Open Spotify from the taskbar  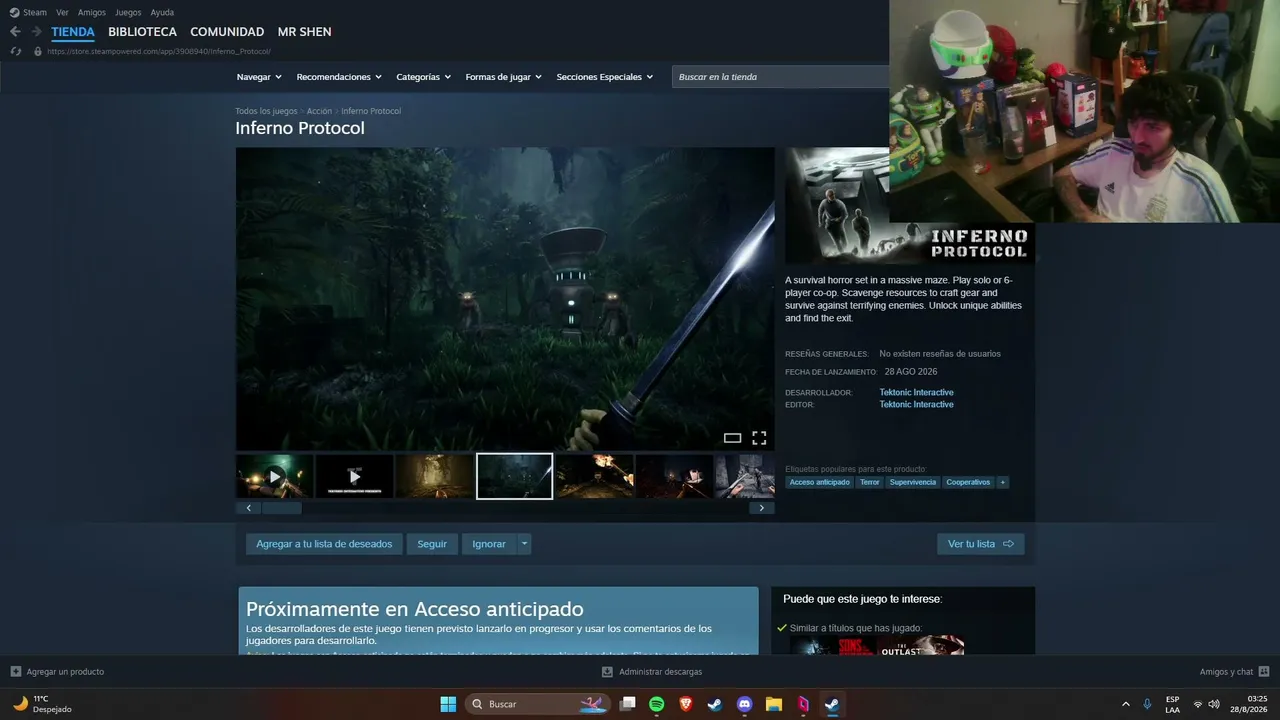657,704
